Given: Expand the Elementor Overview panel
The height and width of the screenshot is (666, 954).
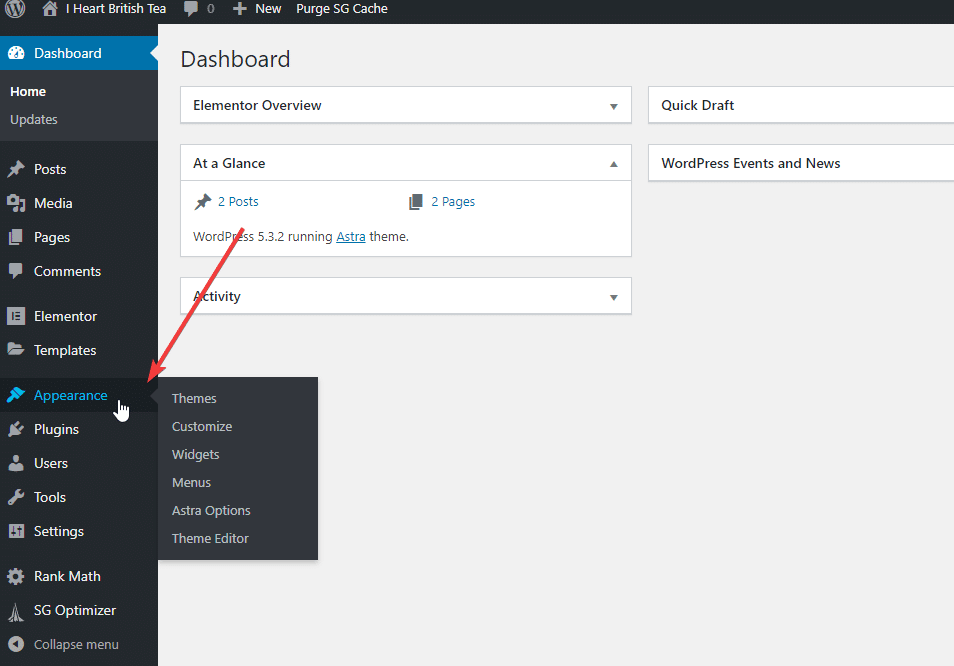Looking at the screenshot, I should (613, 106).
